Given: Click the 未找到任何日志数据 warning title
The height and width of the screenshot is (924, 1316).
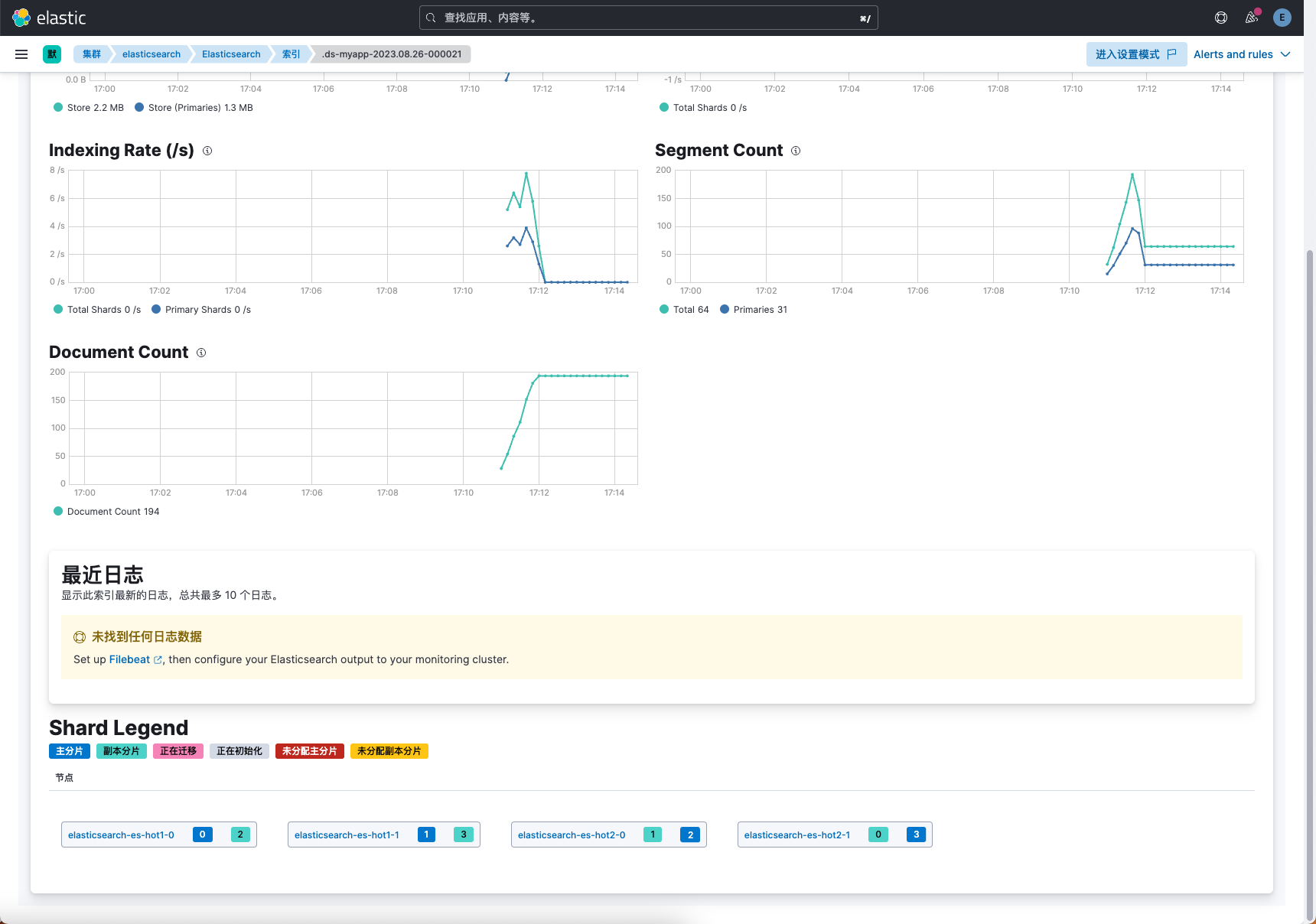Looking at the screenshot, I should click(x=147, y=636).
